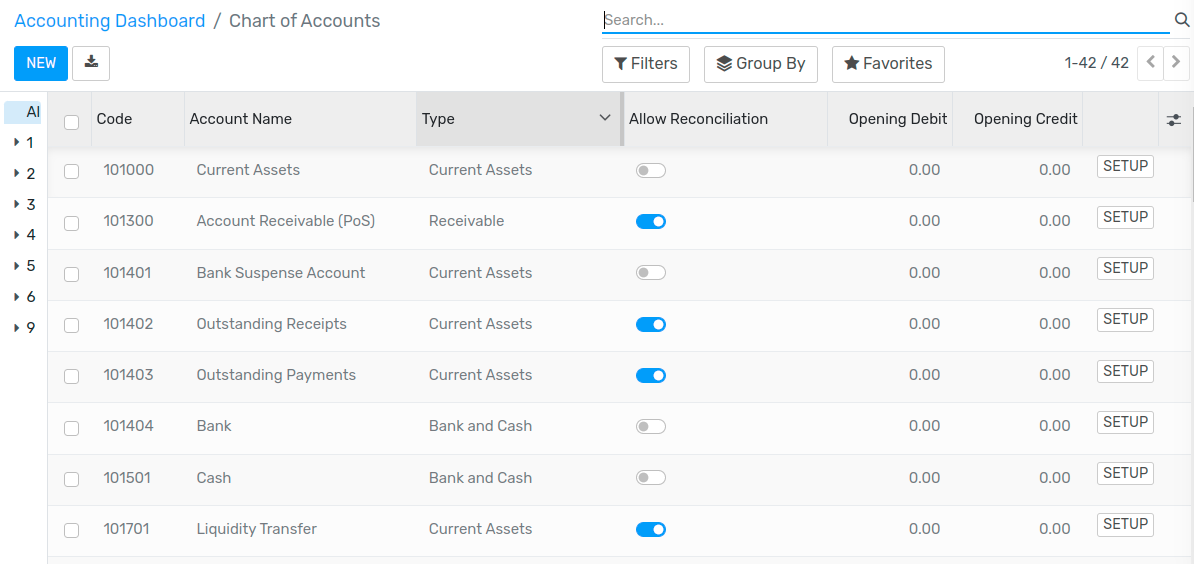Open the optional columns settings icon
This screenshot has height=564, width=1194.
pyautogui.click(x=1174, y=119)
